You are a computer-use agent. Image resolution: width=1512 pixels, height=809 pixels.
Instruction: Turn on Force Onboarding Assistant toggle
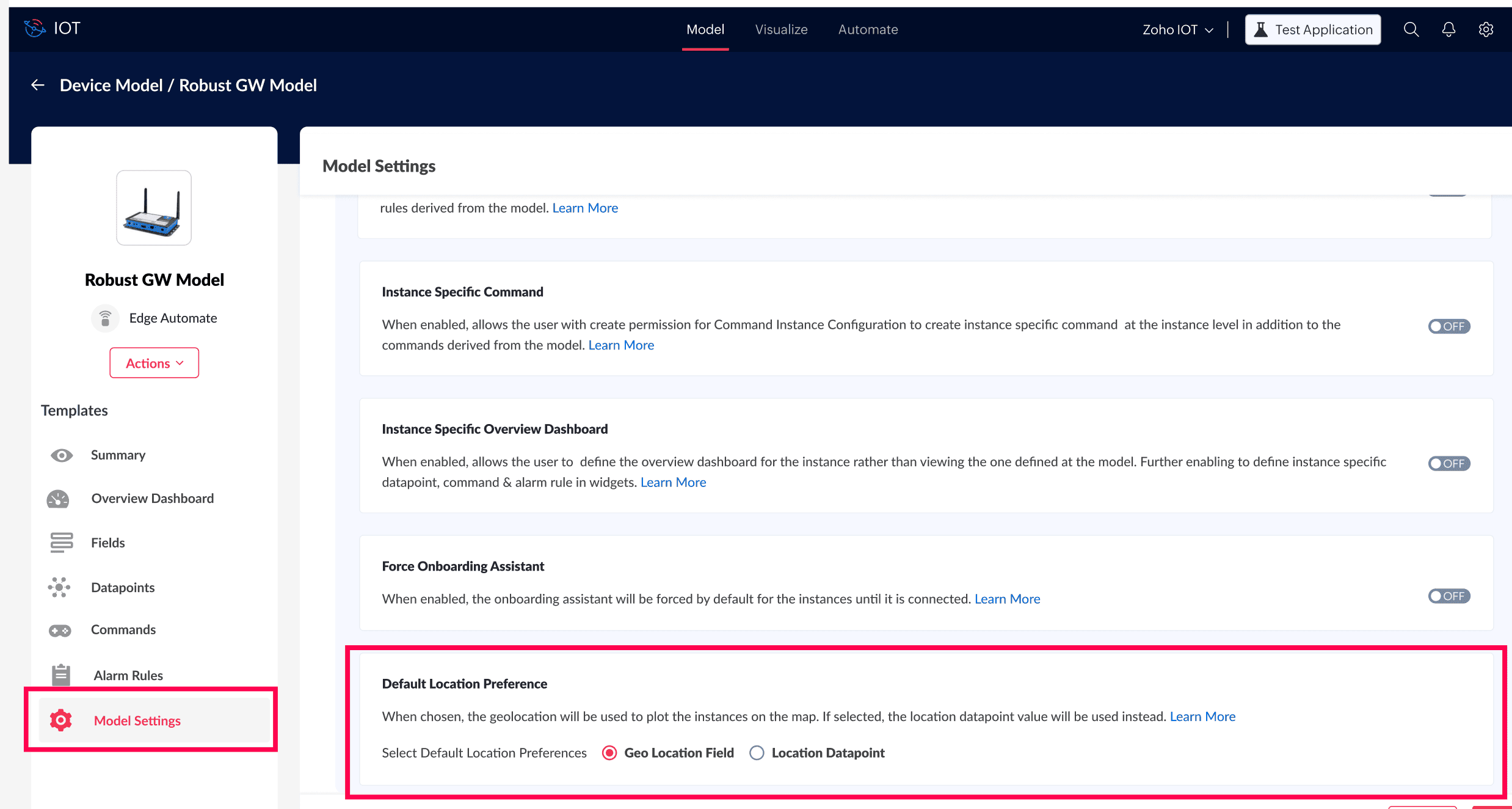pyautogui.click(x=1448, y=596)
